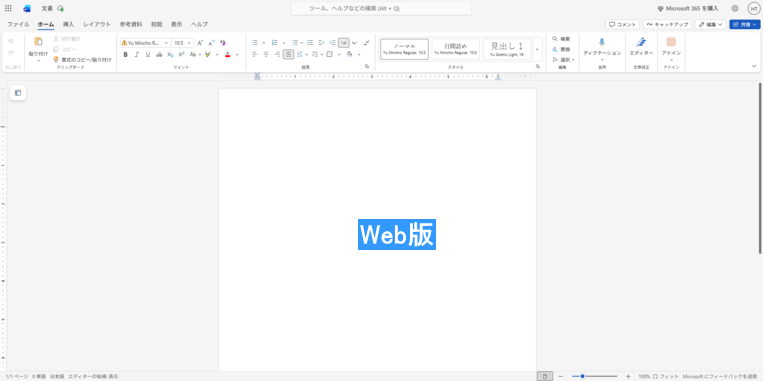
Task: Toggle italic formatting
Action: [x=137, y=54]
